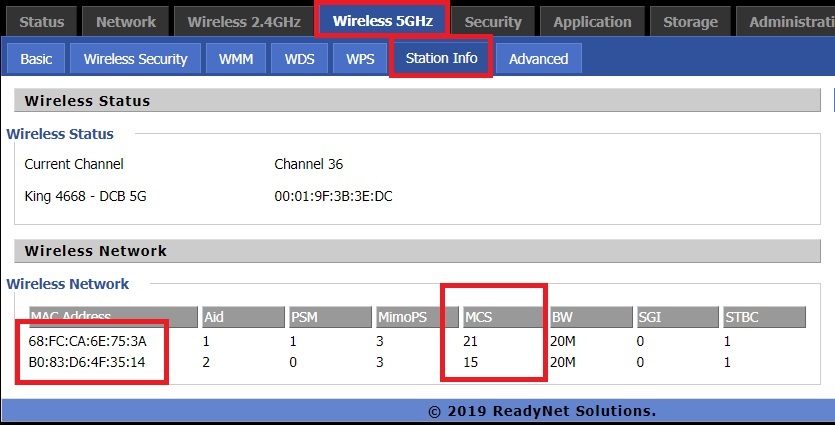Go to the Security tab

click(x=493, y=21)
